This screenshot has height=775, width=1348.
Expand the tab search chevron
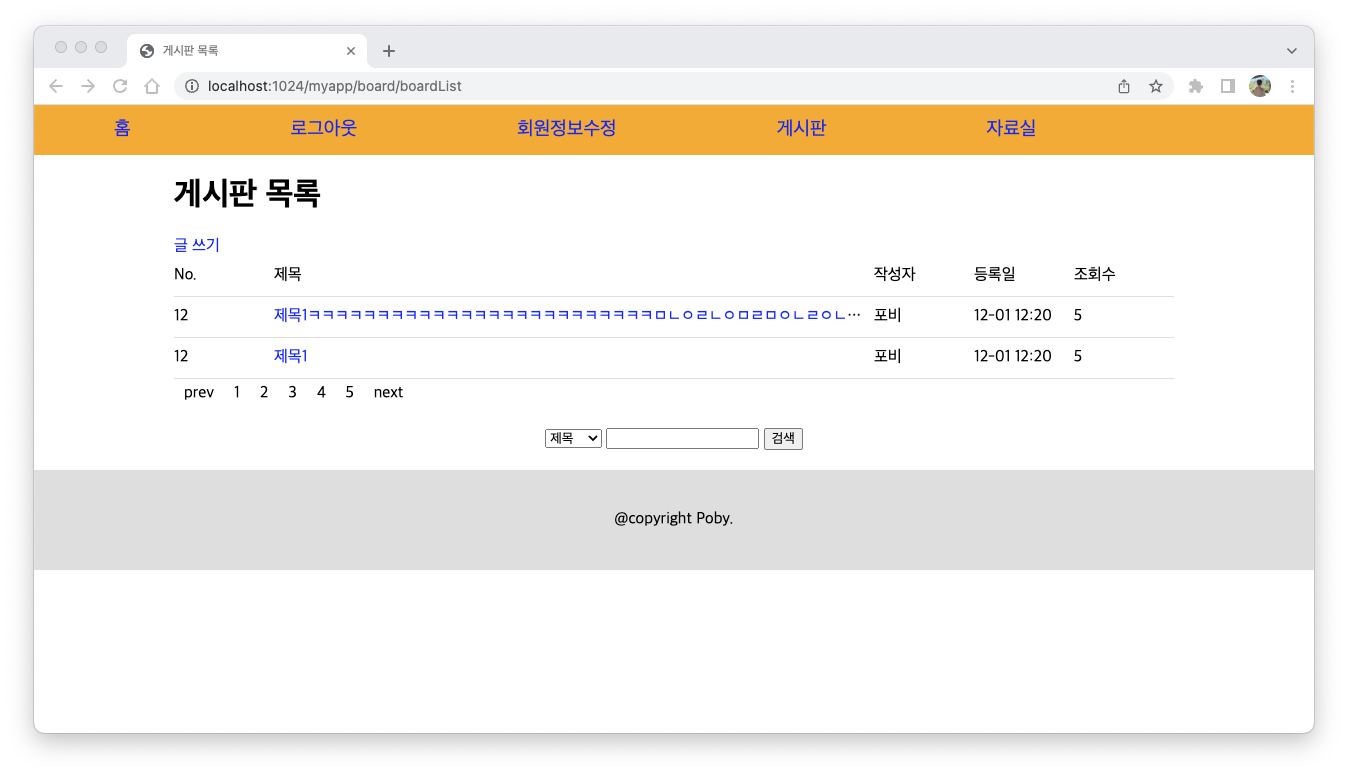1292,51
